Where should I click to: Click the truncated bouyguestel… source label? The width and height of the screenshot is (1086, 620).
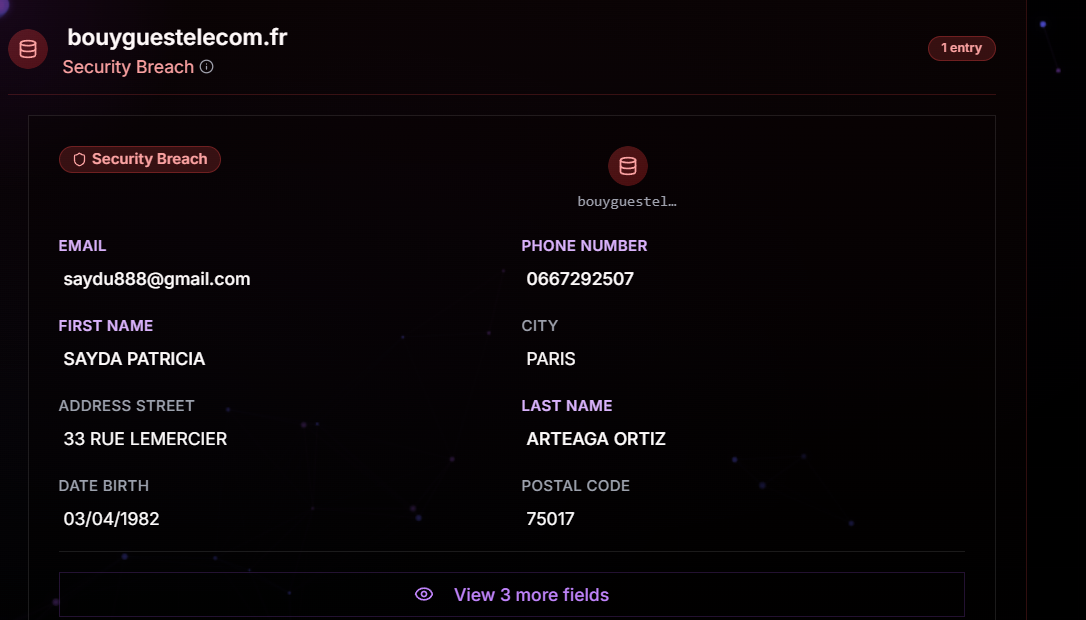[627, 201]
